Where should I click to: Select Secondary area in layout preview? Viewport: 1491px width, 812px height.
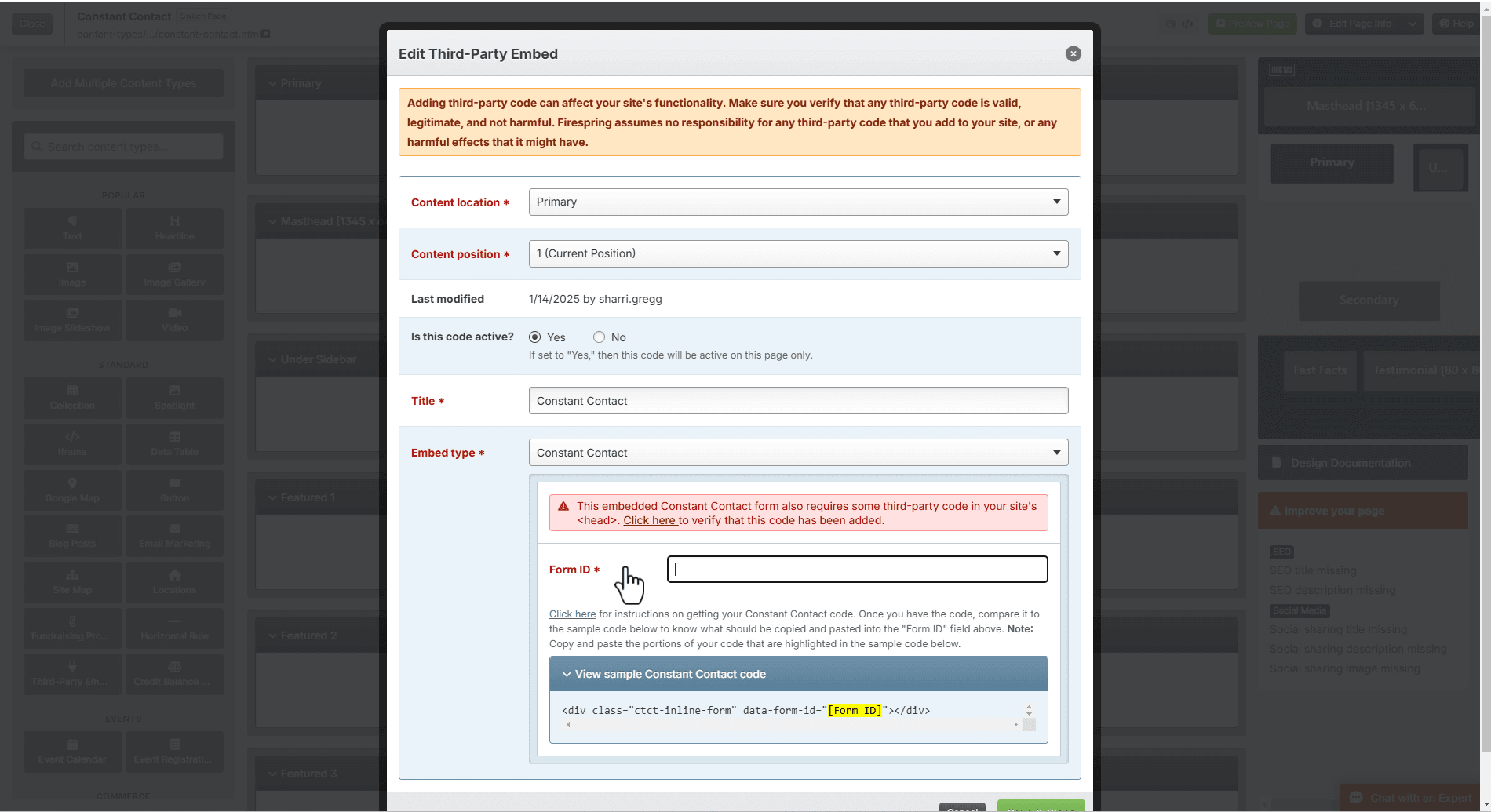click(x=1369, y=300)
